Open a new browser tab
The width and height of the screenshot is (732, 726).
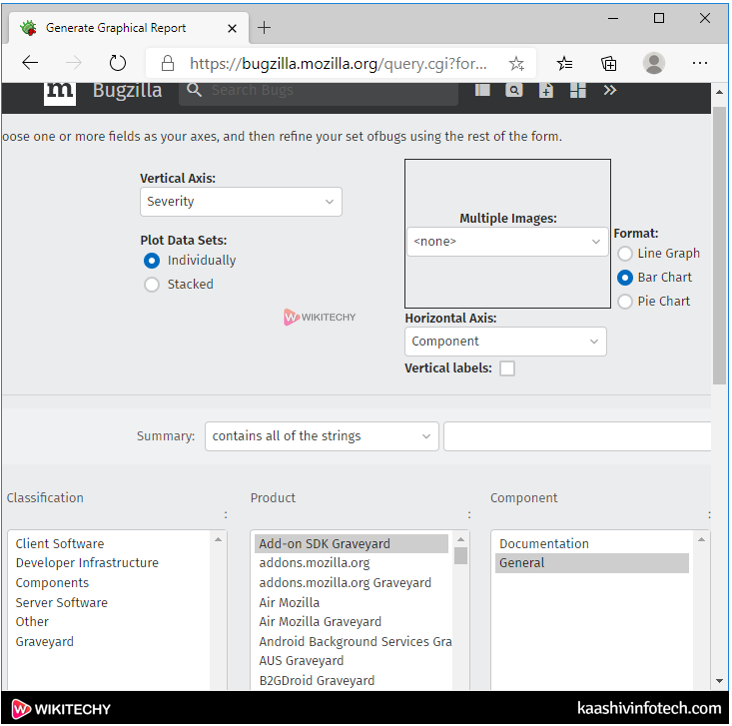[x=265, y=27]
